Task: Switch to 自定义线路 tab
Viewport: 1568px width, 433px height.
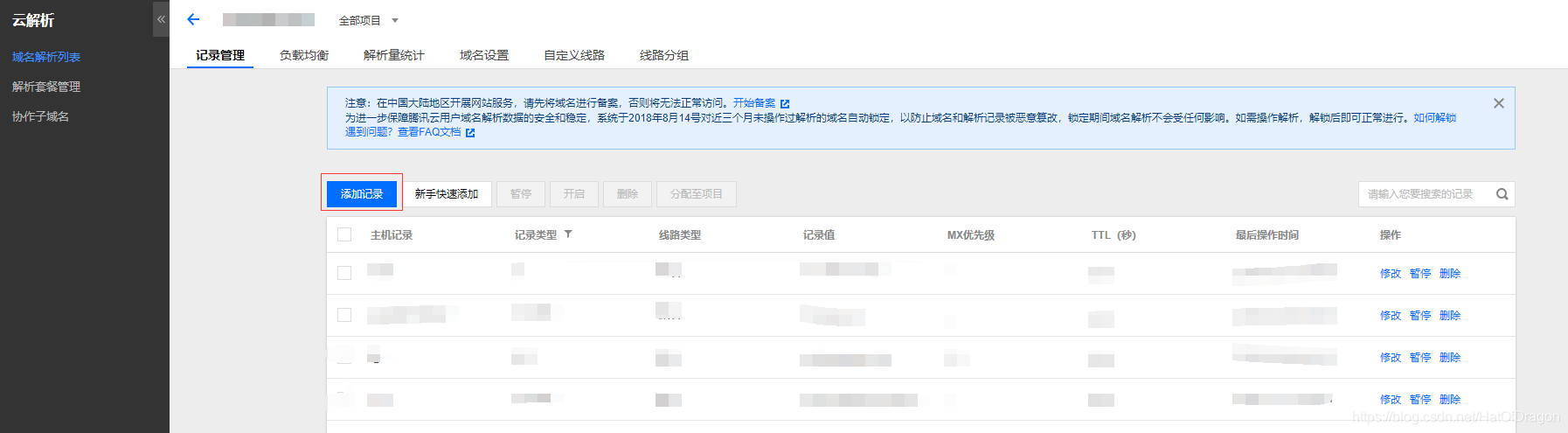Action: [x=574, y=55]
